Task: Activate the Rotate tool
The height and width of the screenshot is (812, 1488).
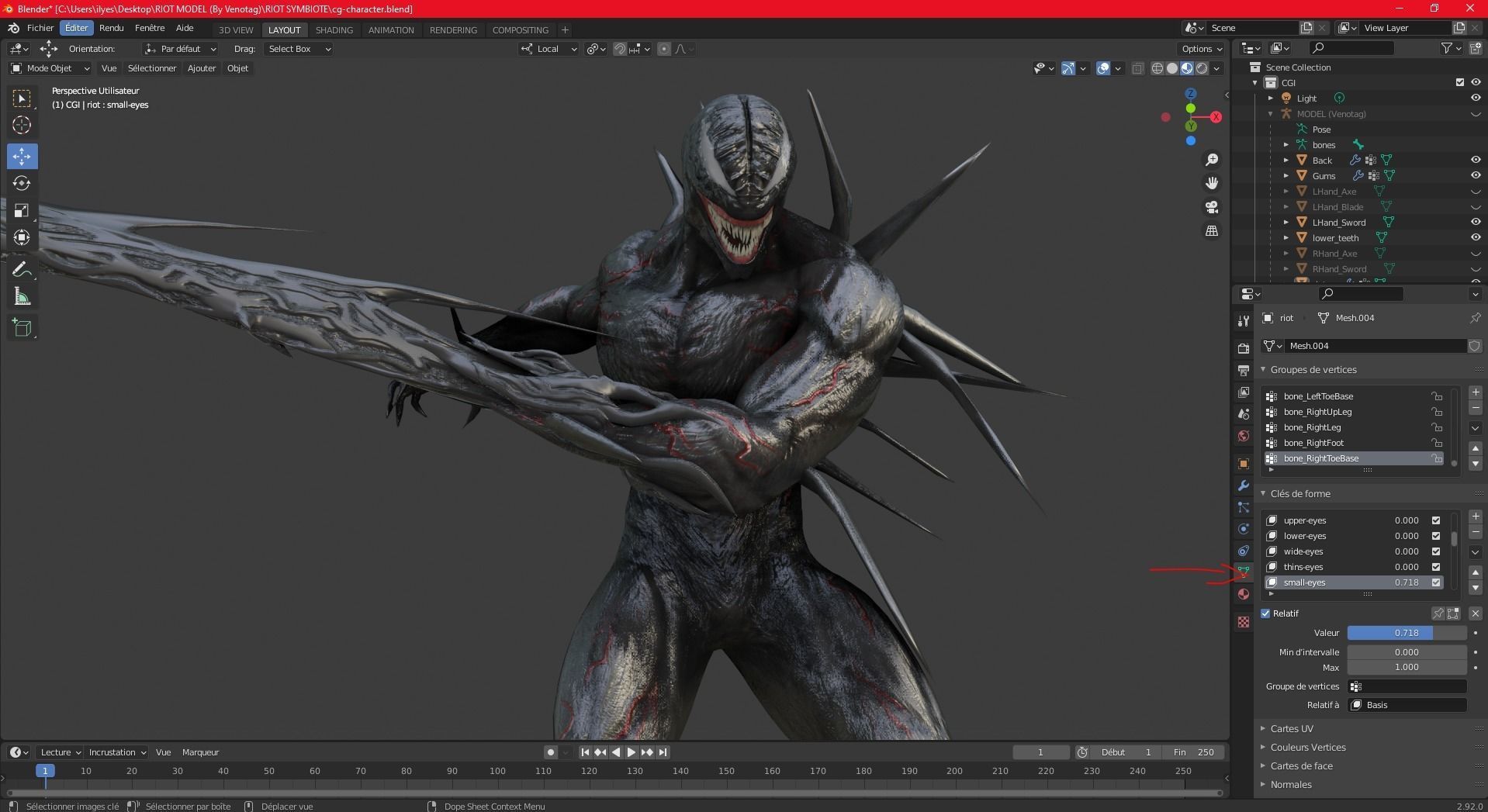Action: (x=22, y=183)
